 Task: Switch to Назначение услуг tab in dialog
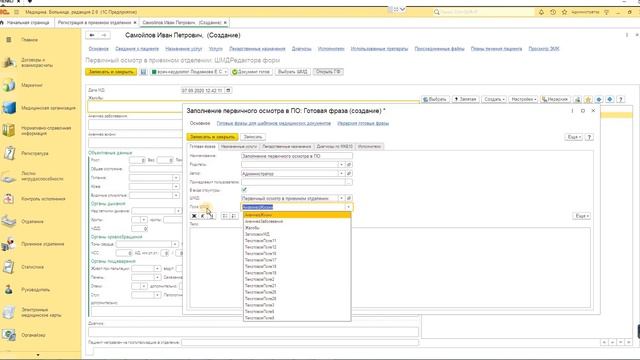(x=239, y=147)
